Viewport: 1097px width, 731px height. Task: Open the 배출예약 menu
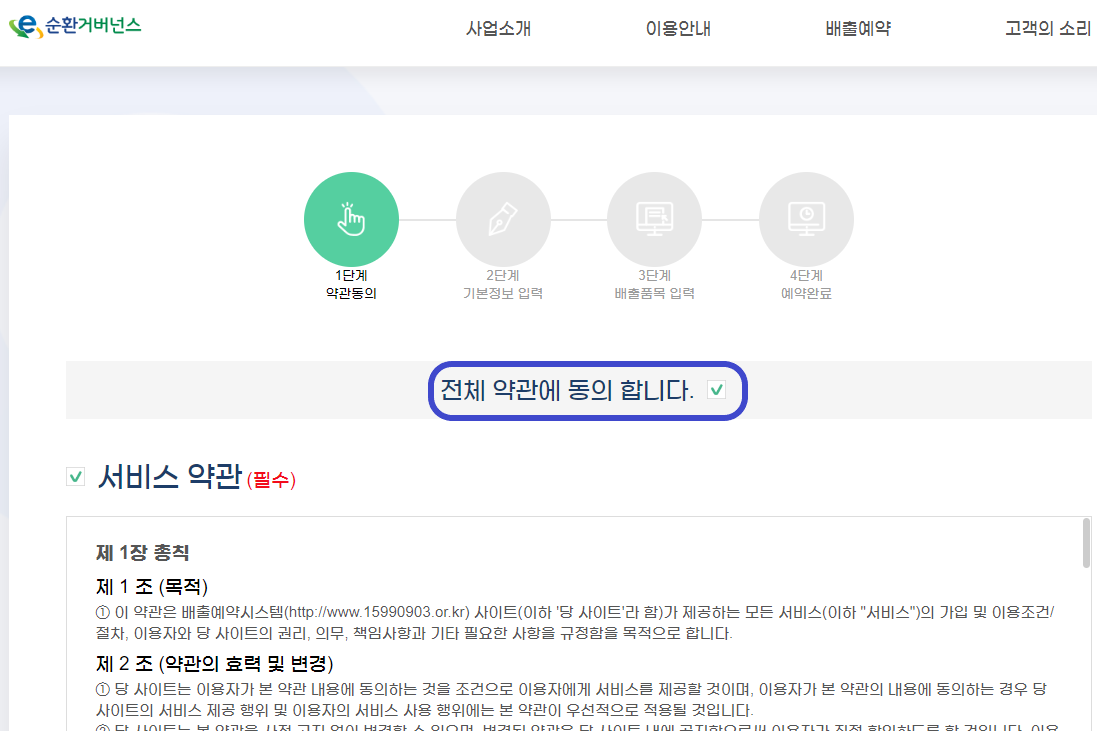point(856,29)
